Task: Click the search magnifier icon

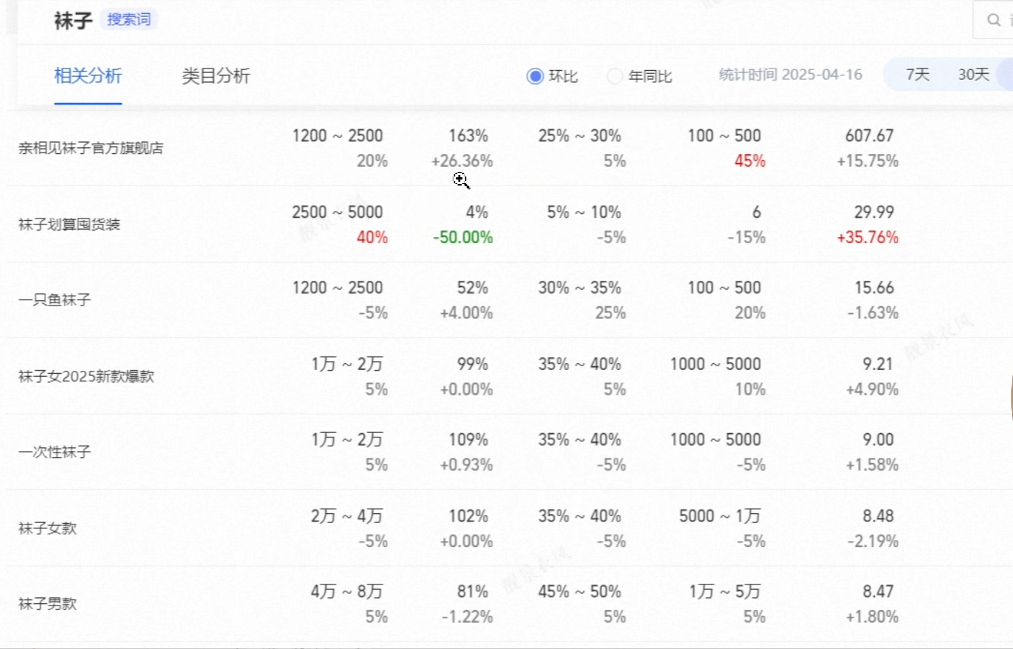Action: [x=994, y=20]
